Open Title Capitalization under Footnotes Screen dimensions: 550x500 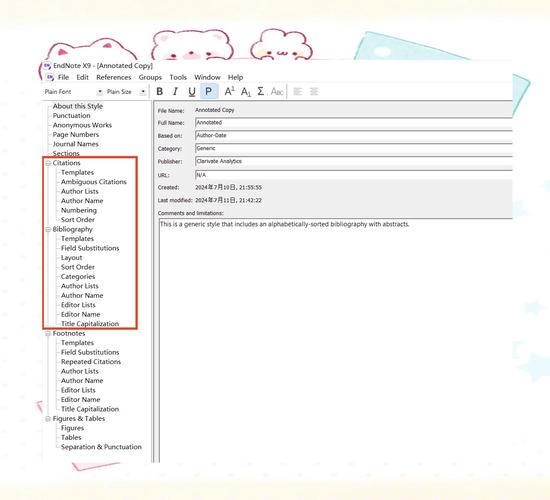pos(90,409)
